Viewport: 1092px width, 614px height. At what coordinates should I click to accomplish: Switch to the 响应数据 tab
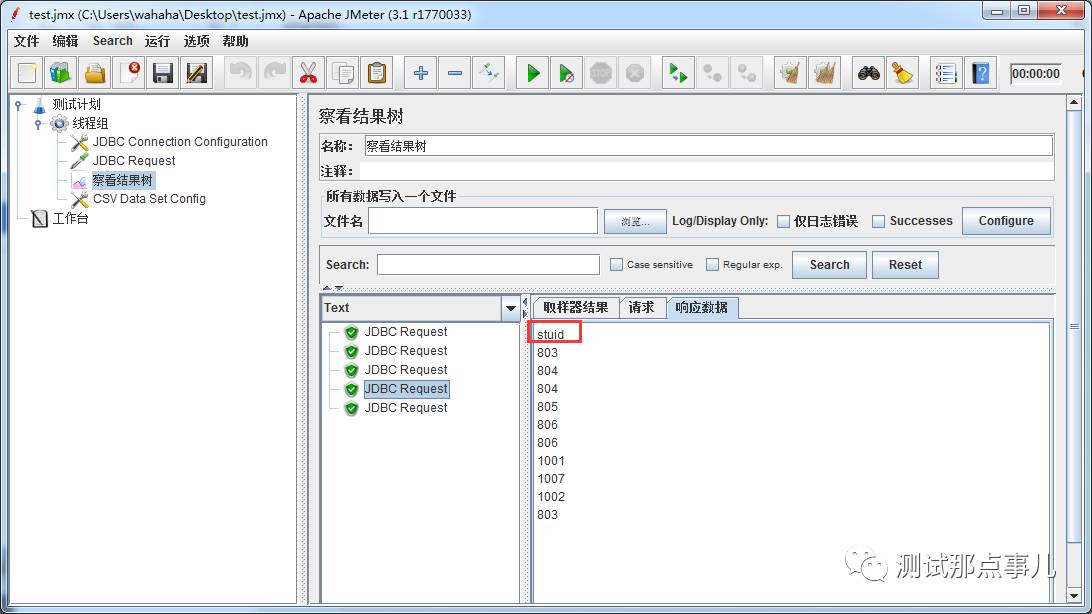[702, 308]
